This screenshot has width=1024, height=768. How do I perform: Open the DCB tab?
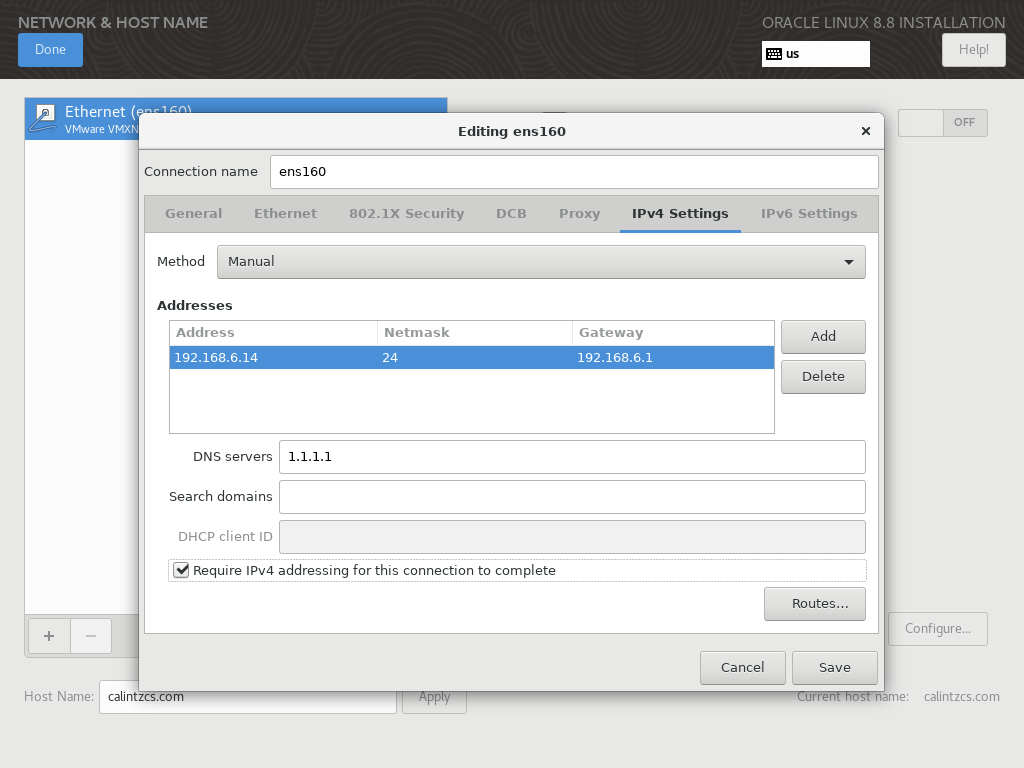(x=511, y=214)
